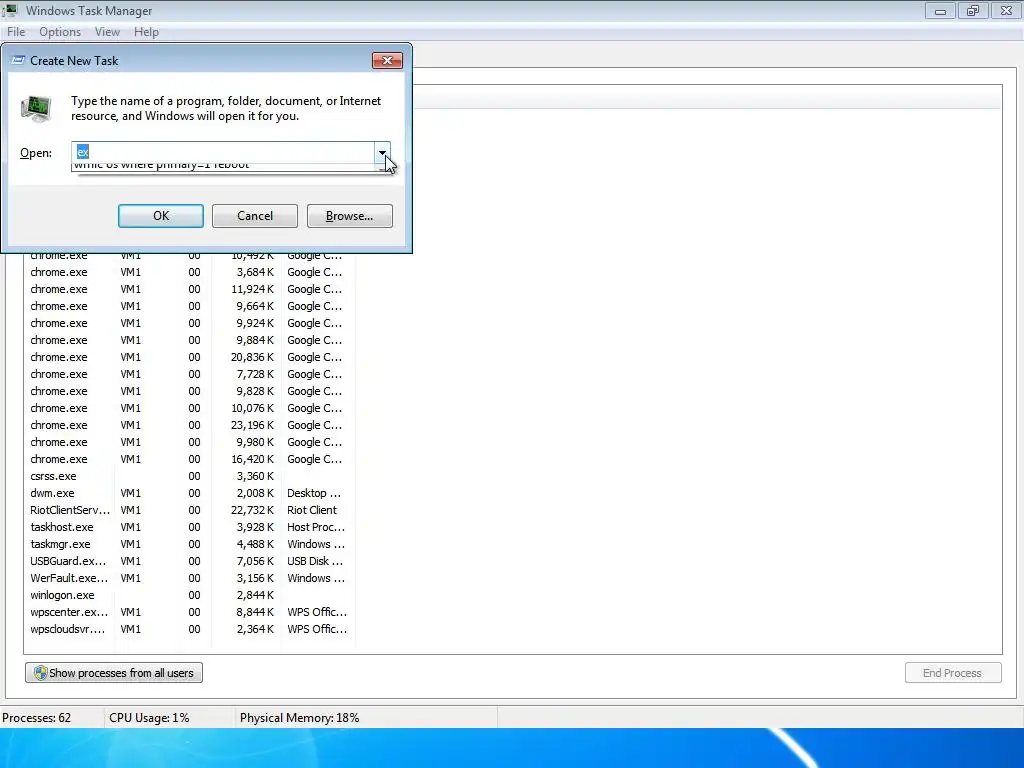Image resolution: width=1024 pixels, height=768 pixels.
Task: Select the taskmgr.exe process
Action: pyautogui.click(x=189, y=544)
